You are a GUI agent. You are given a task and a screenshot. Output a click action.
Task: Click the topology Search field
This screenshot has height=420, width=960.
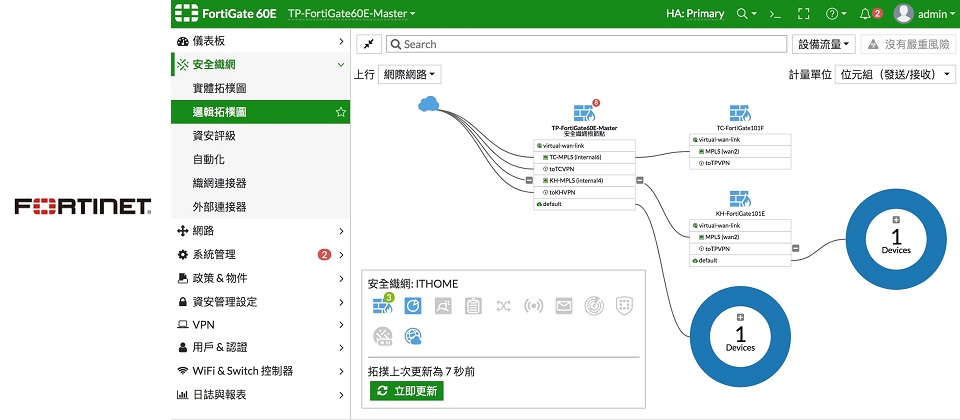586,44
